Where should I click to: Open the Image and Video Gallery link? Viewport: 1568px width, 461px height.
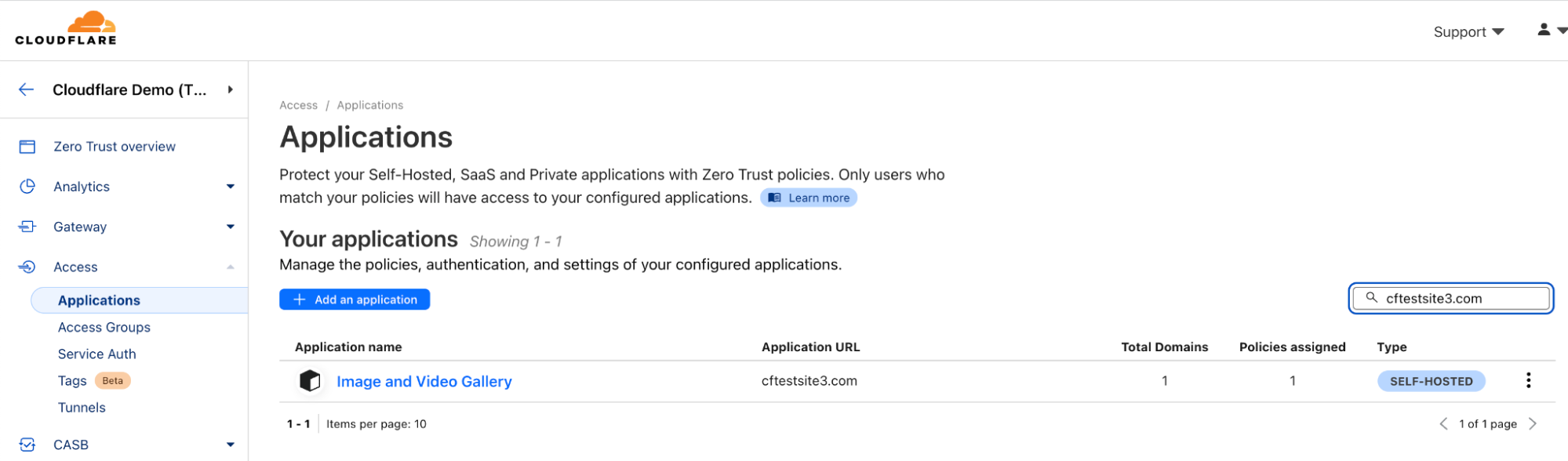click(424, 382)
